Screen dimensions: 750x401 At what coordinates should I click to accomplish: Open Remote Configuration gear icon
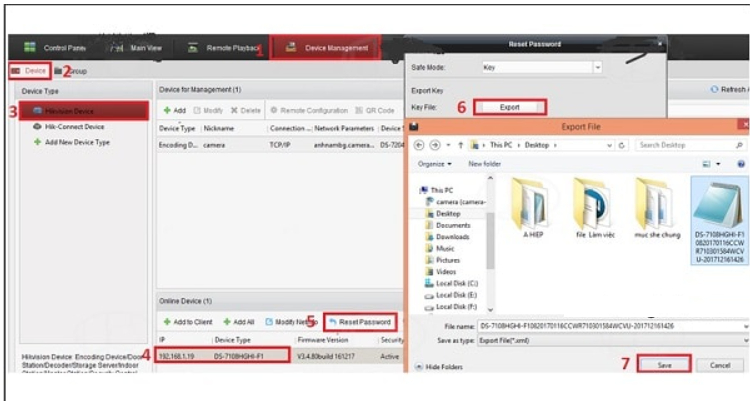click(x=274, y=110)
